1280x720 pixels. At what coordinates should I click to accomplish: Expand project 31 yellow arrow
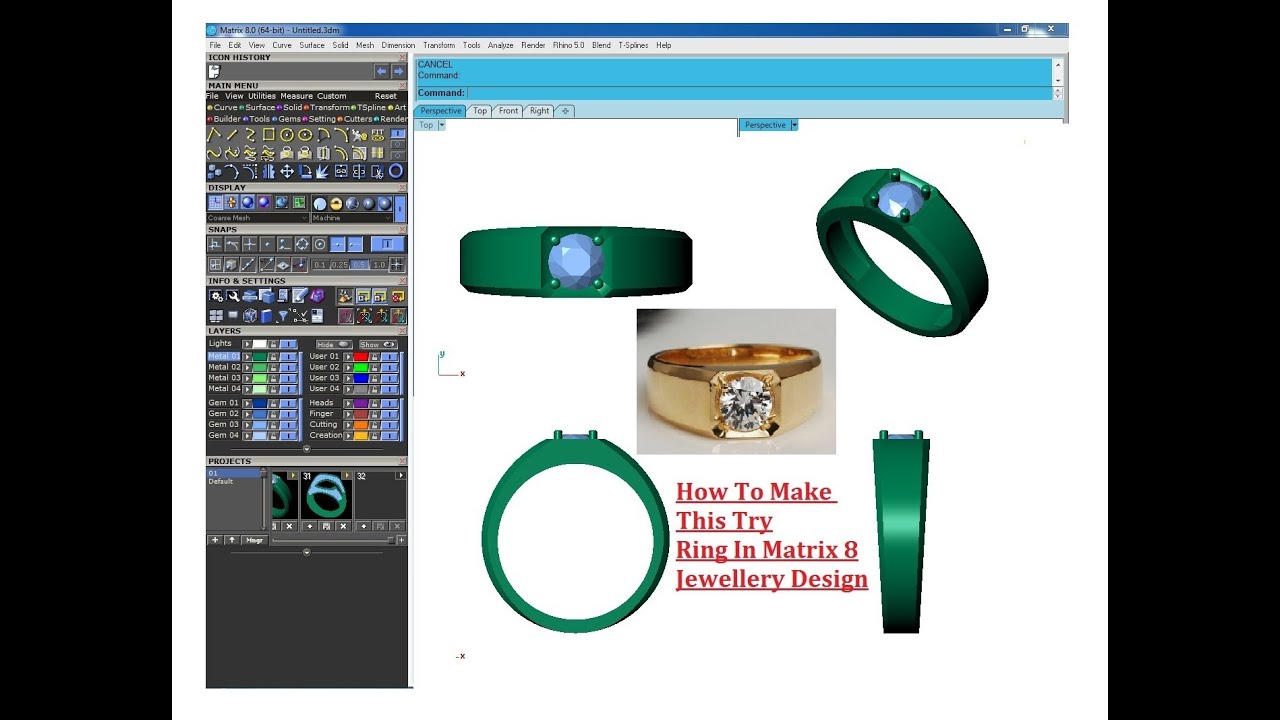point(347,476)
